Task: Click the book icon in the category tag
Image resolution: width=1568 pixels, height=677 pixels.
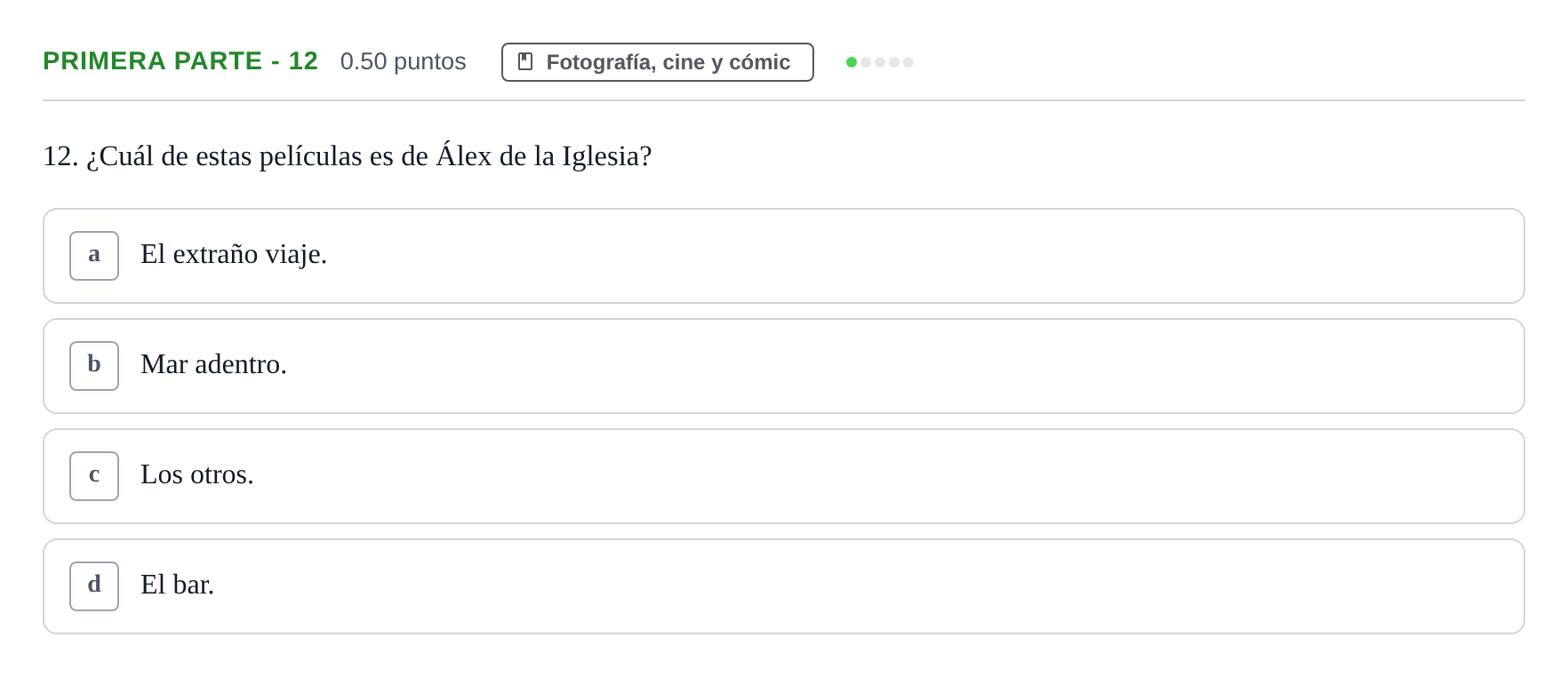Action: point(525,61)
